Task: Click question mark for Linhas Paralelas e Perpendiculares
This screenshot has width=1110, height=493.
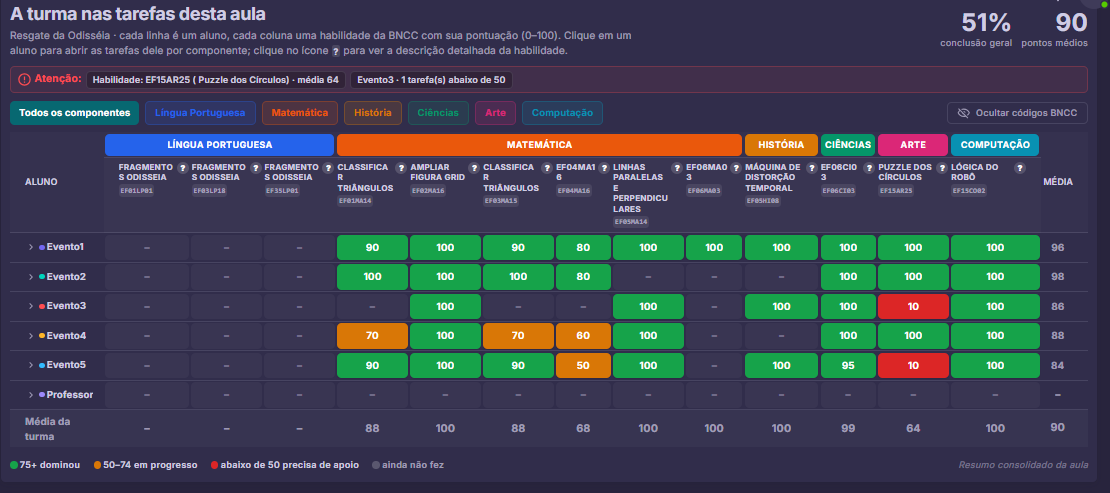Action: click(x=677, y=168)
